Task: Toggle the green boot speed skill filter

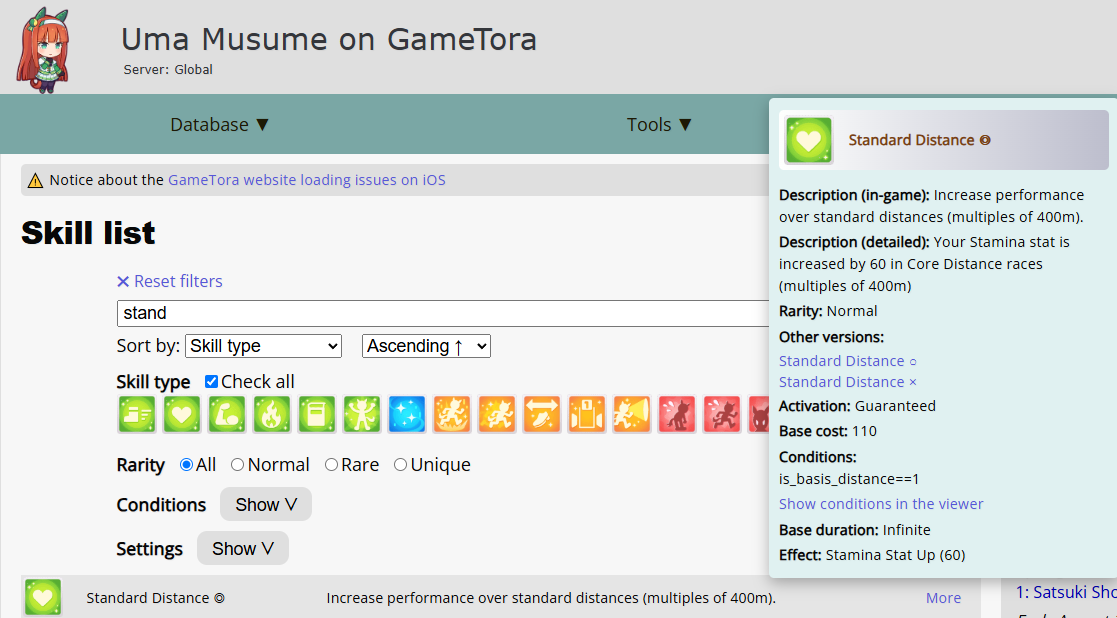Action: coord(136,414)
